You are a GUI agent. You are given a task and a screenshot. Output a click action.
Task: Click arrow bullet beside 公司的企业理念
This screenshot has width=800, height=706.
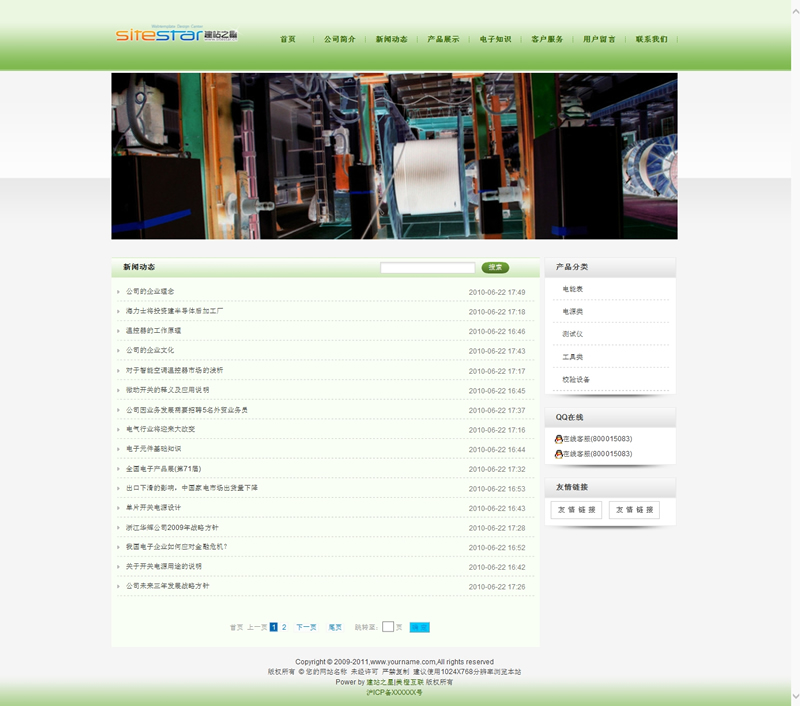(118, 292)
